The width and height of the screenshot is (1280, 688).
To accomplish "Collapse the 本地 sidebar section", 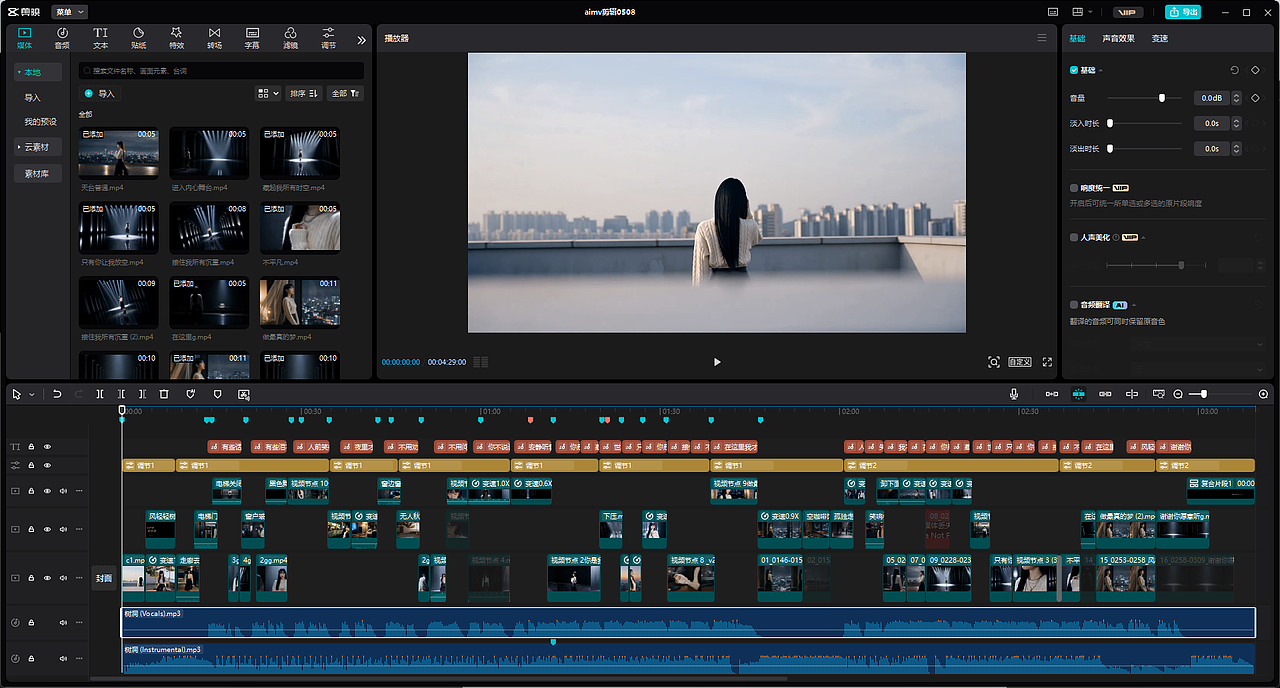I will pyautogui.click(x=38, y=72).
